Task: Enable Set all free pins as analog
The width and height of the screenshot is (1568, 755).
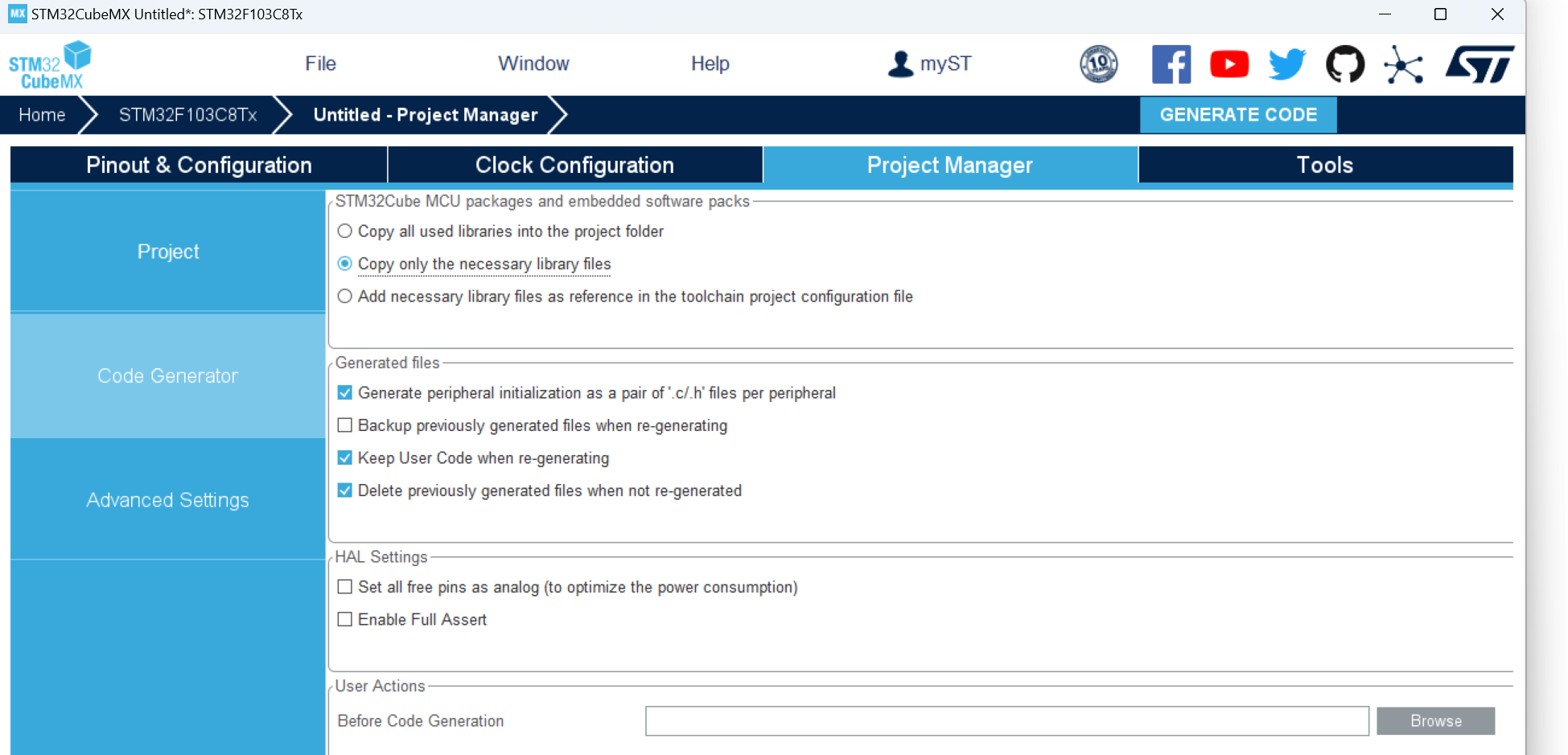Action: (345, 587)
